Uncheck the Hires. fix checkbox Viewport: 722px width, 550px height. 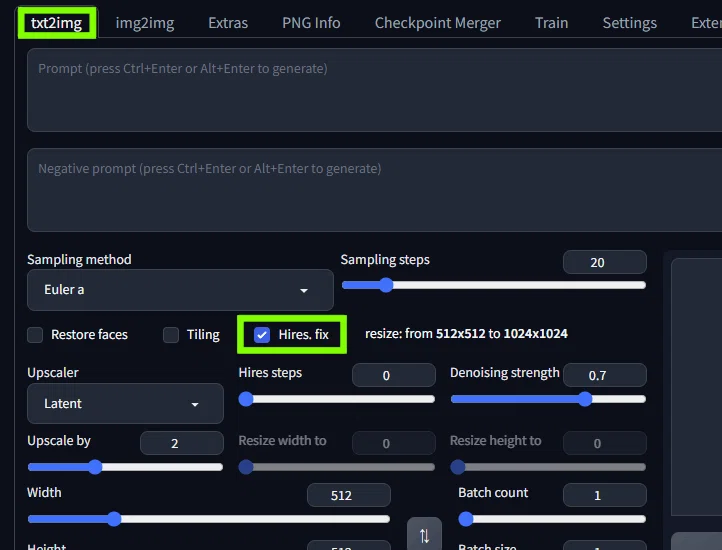click(x=262, y=335)
